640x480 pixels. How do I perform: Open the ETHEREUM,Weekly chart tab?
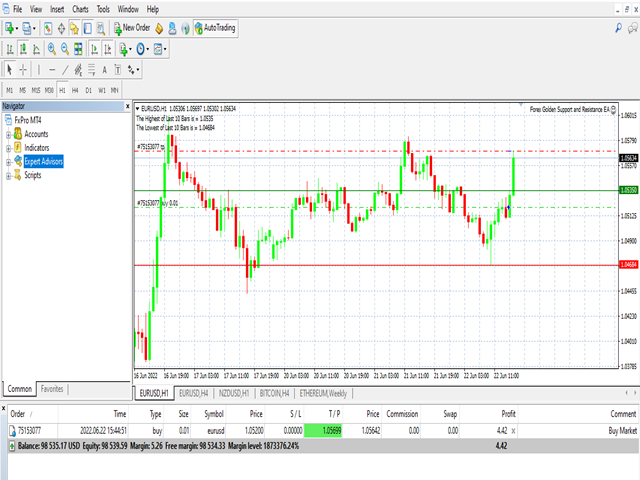tap(323, 393)
